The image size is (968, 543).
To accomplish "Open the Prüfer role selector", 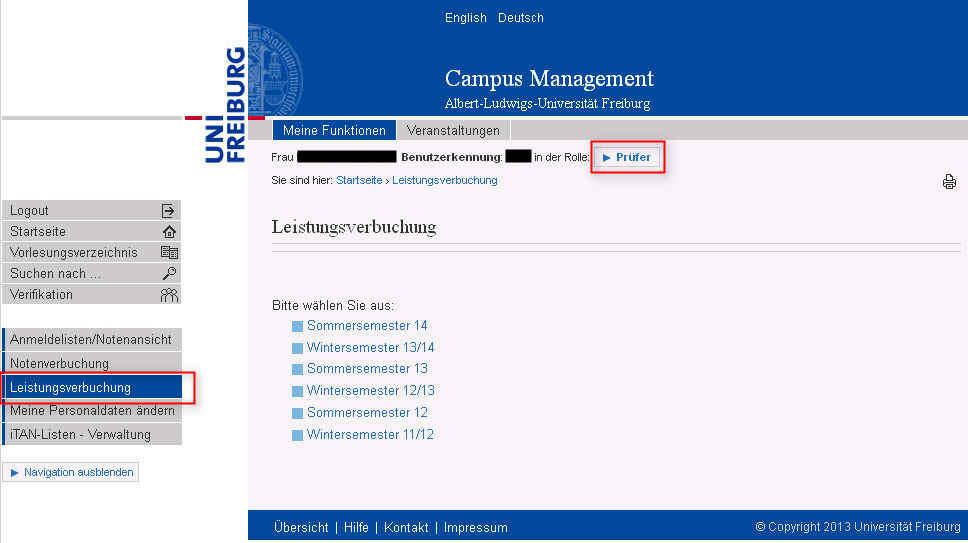I will pos(627,157).
